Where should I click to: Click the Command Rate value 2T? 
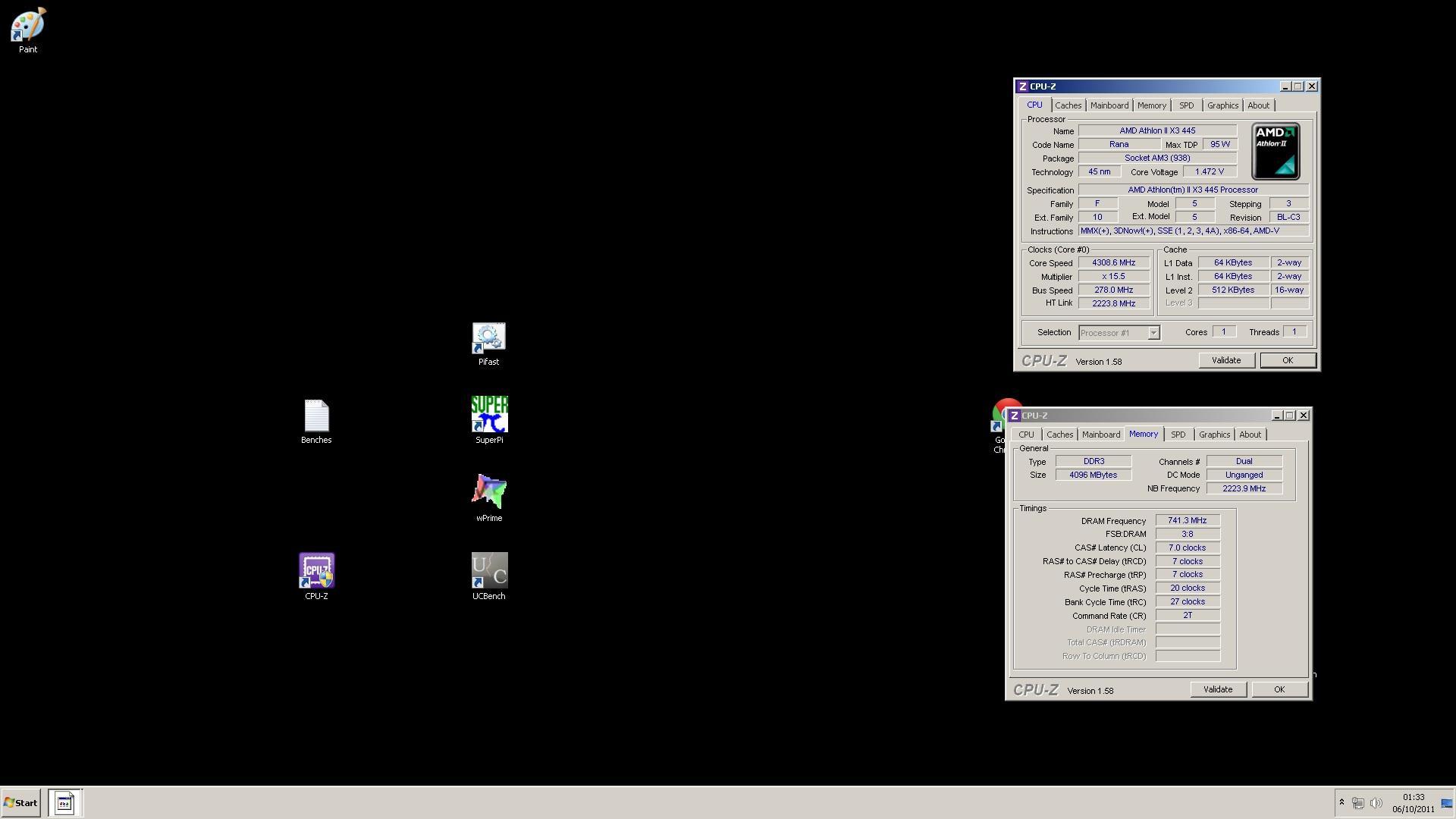coord(1188,616)
